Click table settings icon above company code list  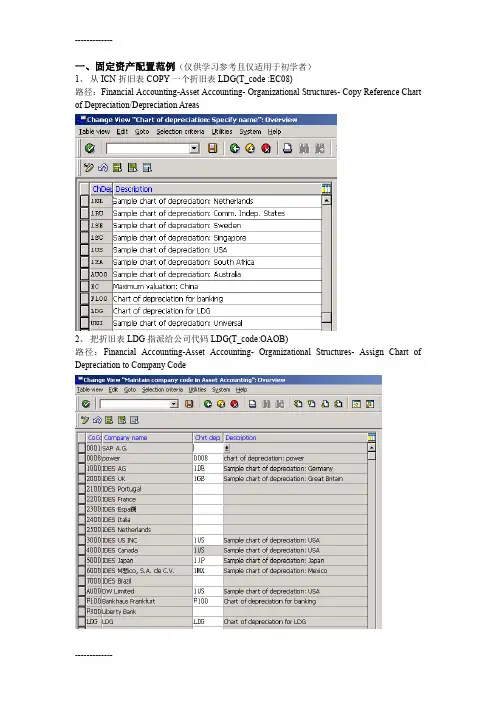[371, 437]
